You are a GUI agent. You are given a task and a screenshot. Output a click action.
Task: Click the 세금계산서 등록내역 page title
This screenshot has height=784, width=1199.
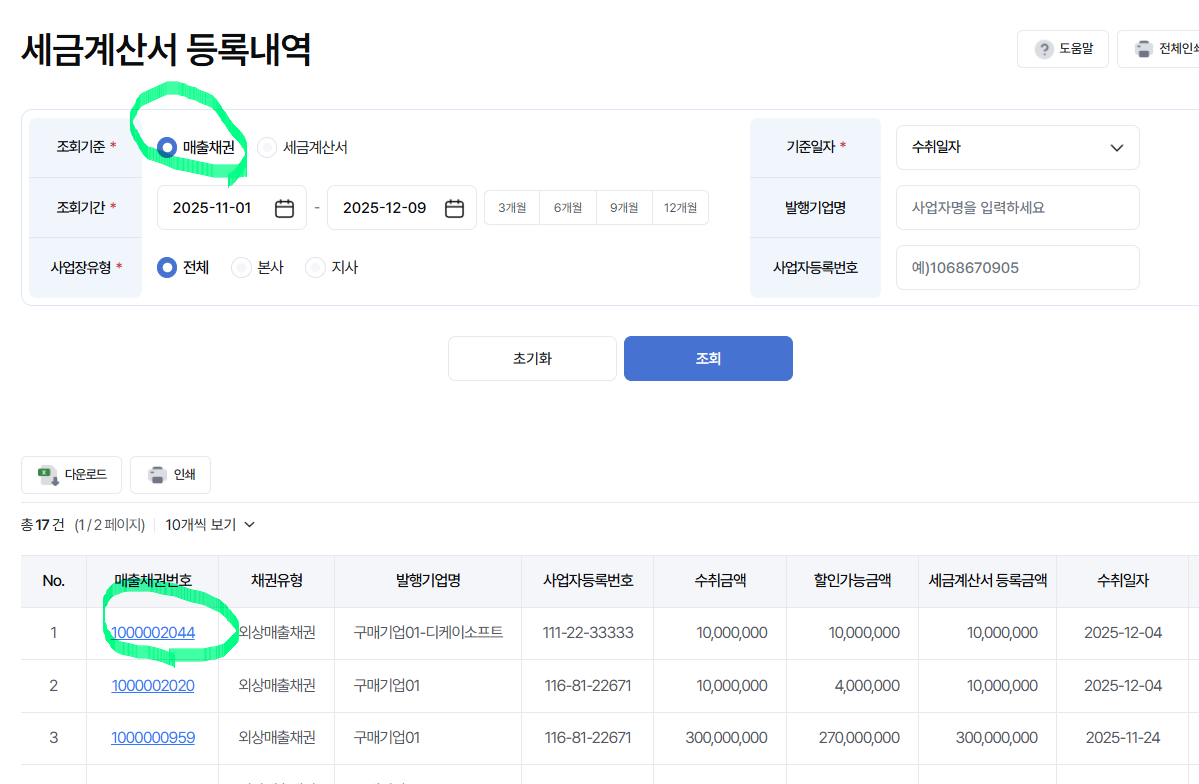pos(166,50)
